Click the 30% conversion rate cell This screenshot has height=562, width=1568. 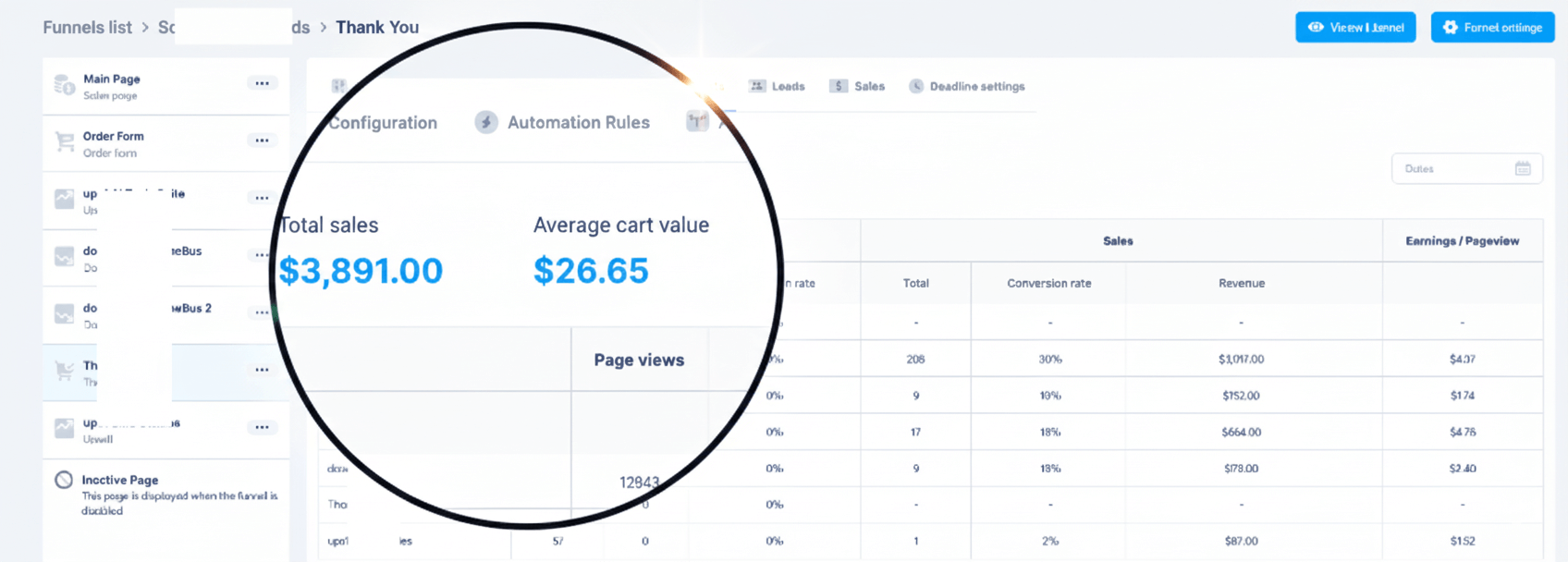pos(1050,360)
